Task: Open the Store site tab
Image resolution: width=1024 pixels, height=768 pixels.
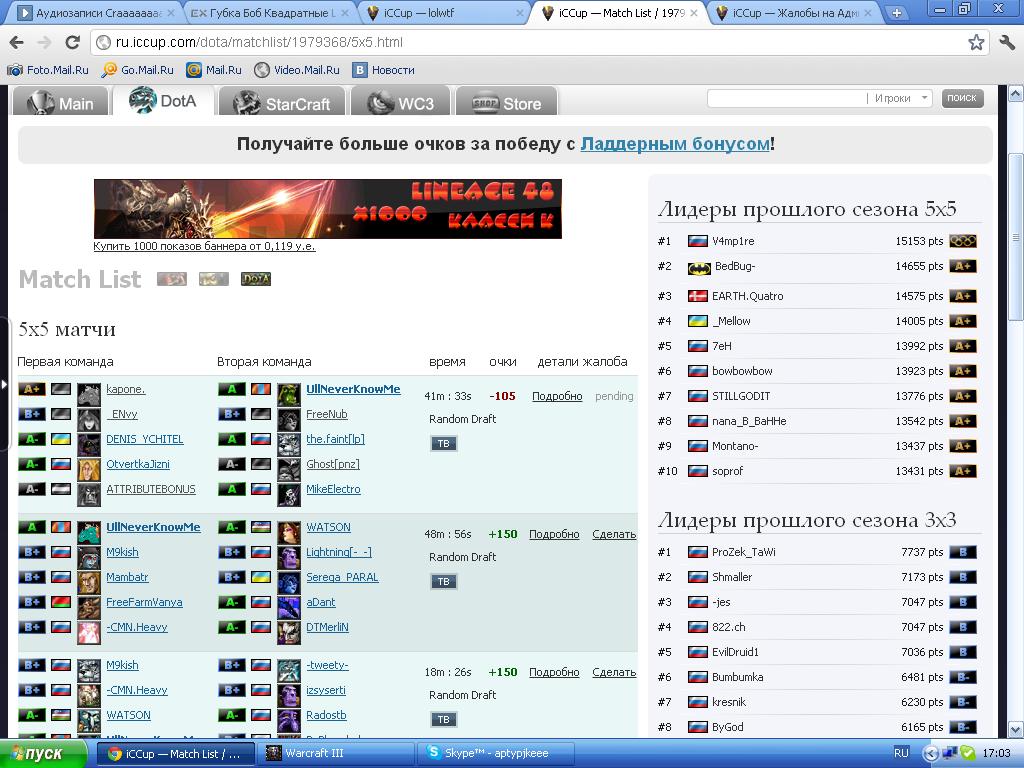Action: click(507, 103)
